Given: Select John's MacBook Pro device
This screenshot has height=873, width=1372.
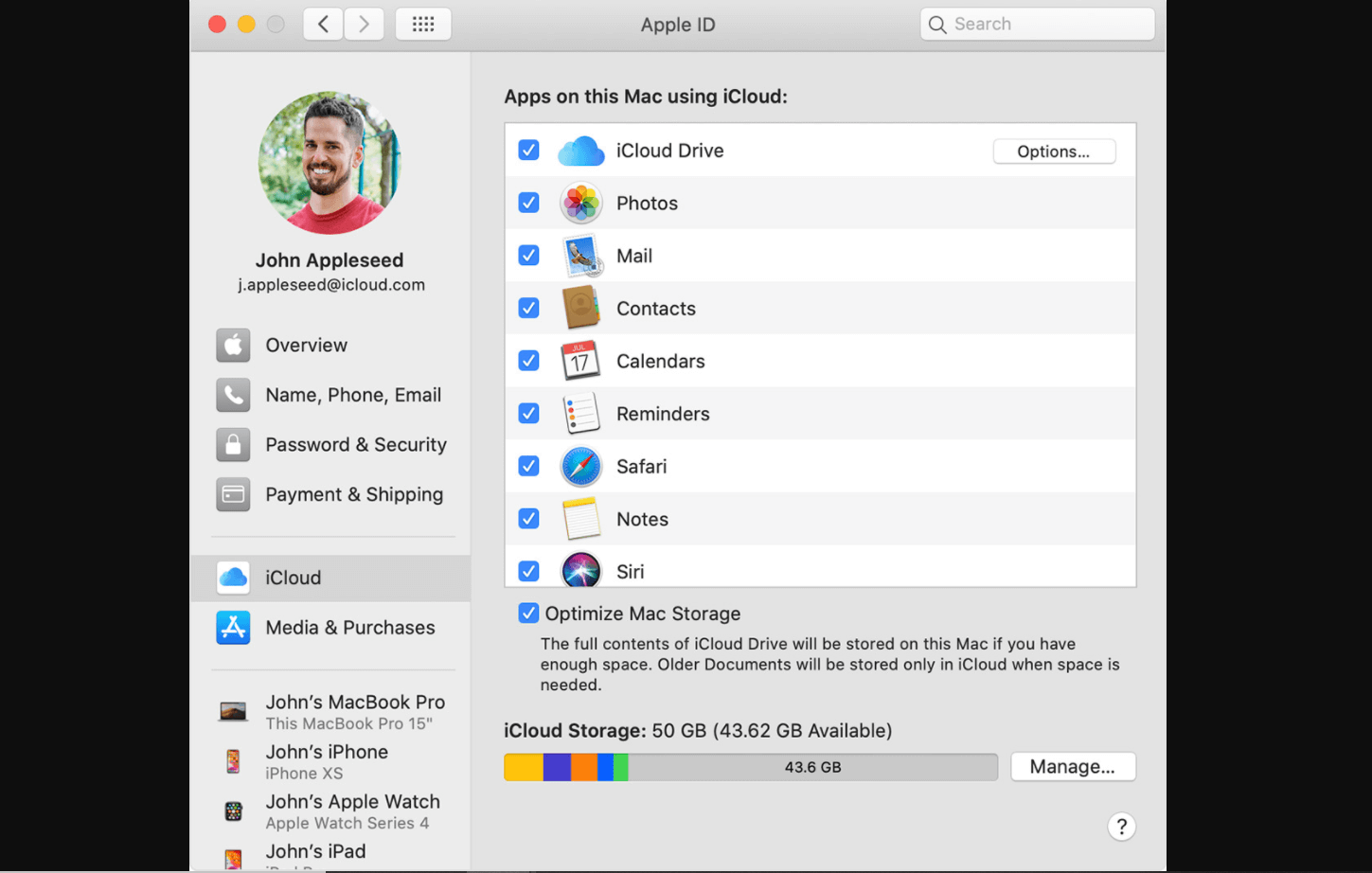Looking at the screenshot, I should pos(331,712).
